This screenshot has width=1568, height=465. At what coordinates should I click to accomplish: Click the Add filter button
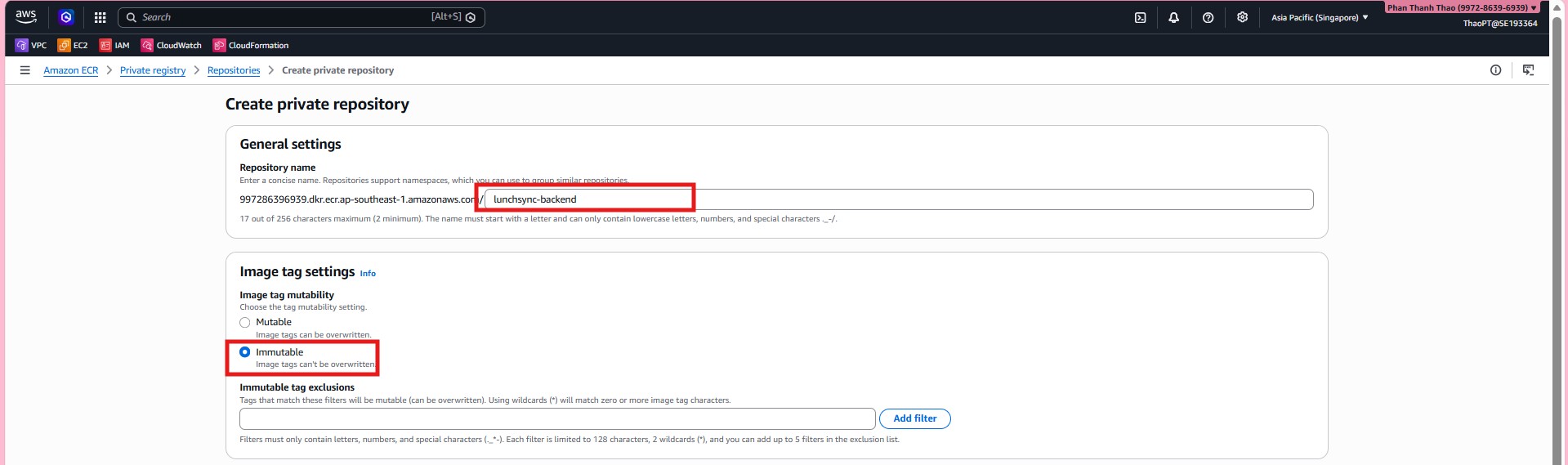[x=914, y=418]
